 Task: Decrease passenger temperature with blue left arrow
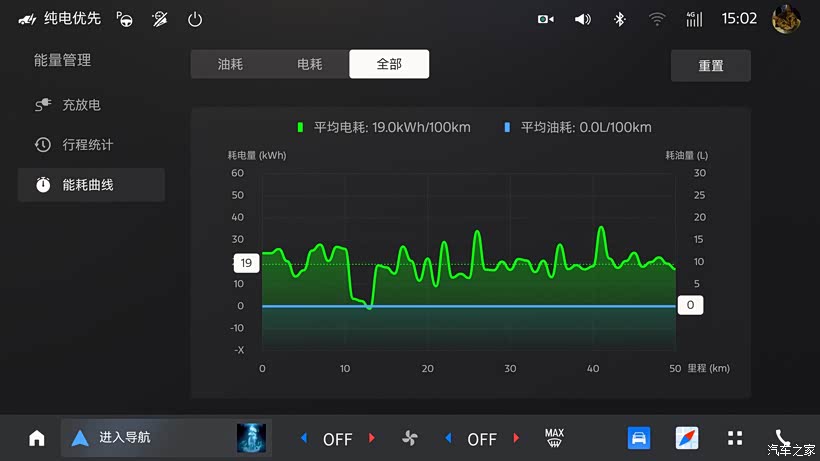[x=448, y=437]
